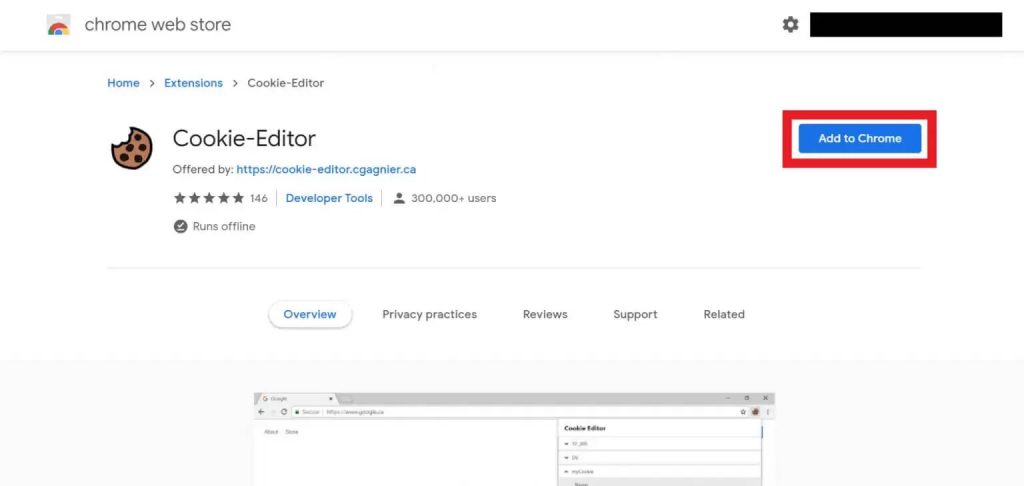Open the settings gear icon

pos(790,25)
